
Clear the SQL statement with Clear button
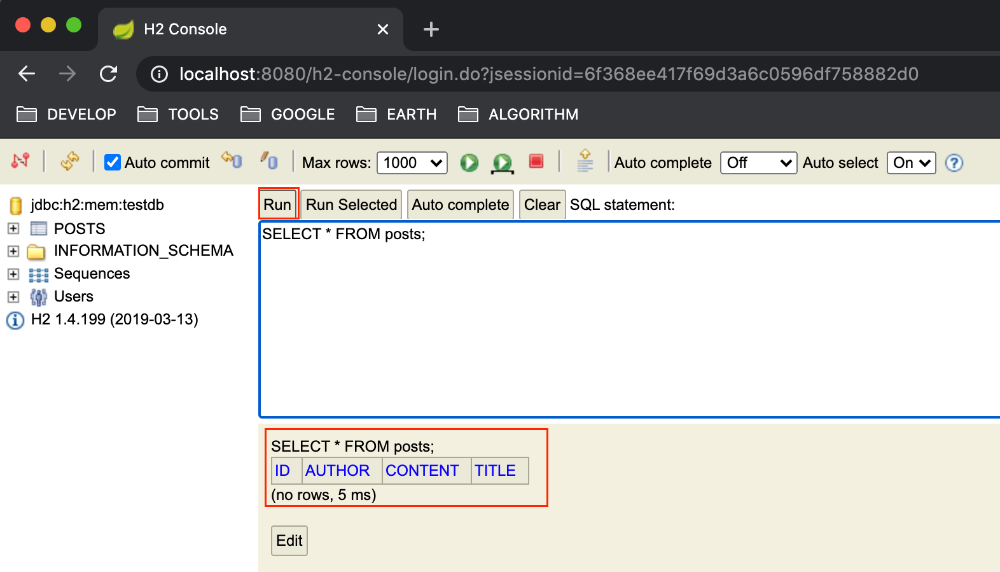coord(542,205)
